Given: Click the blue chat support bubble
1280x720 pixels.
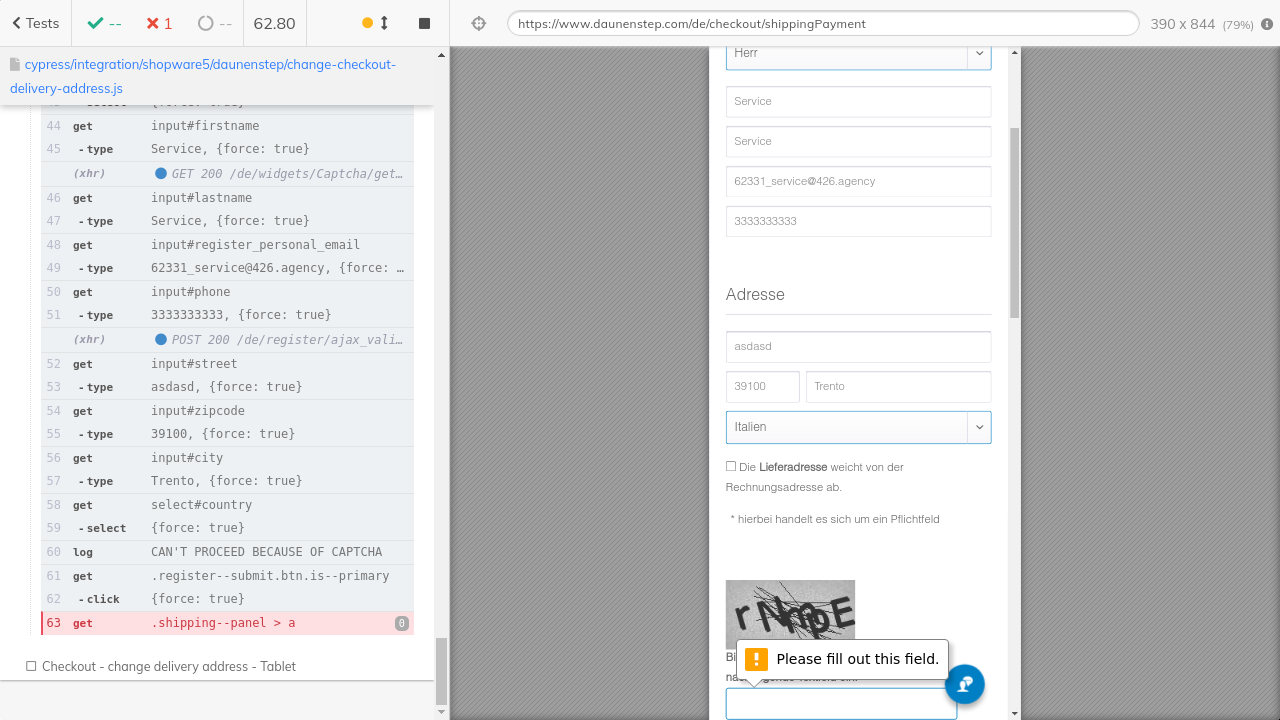Looking at the screenshot, I should (x=965, y=684).
